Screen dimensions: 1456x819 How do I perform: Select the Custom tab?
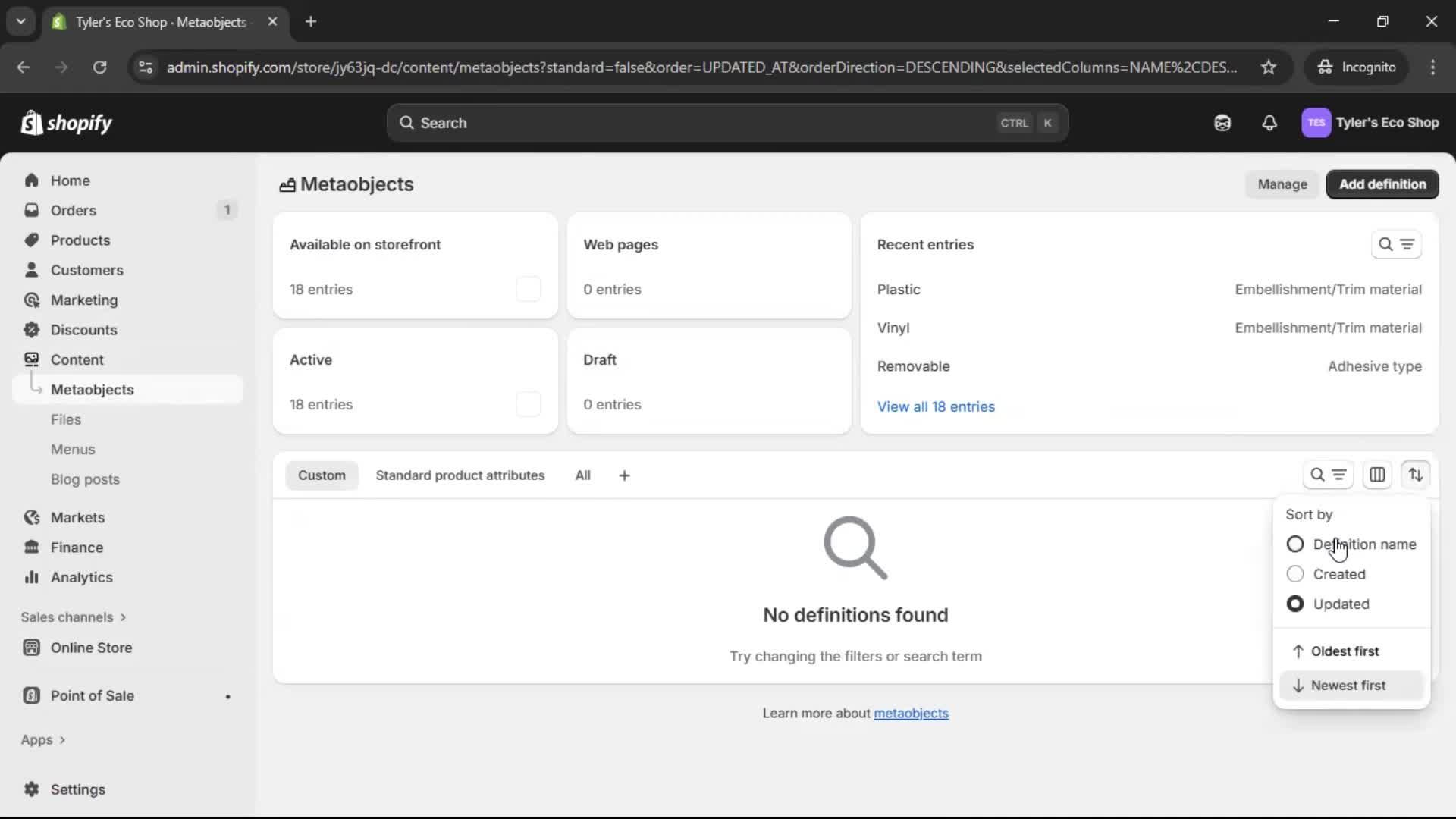point(322,475)
